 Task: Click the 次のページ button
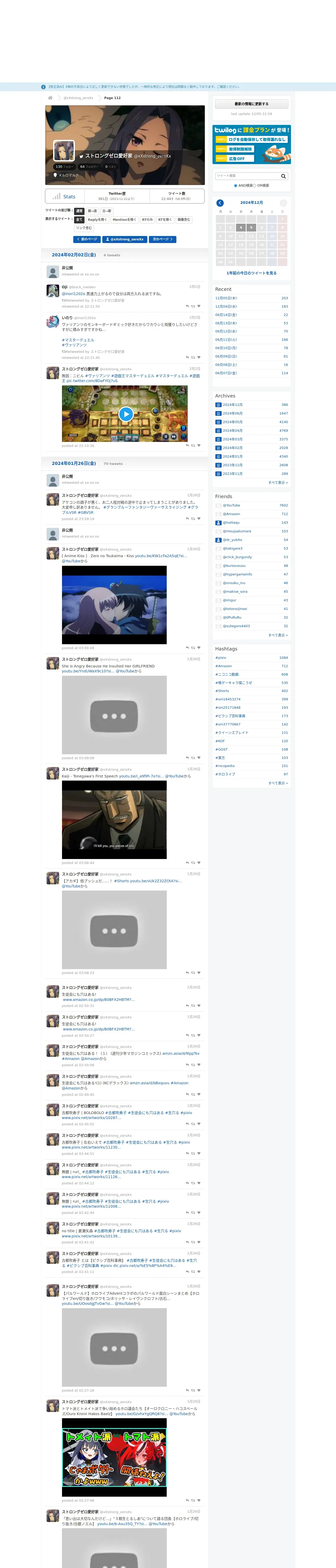pyautogui.click(x=163, y=239)
